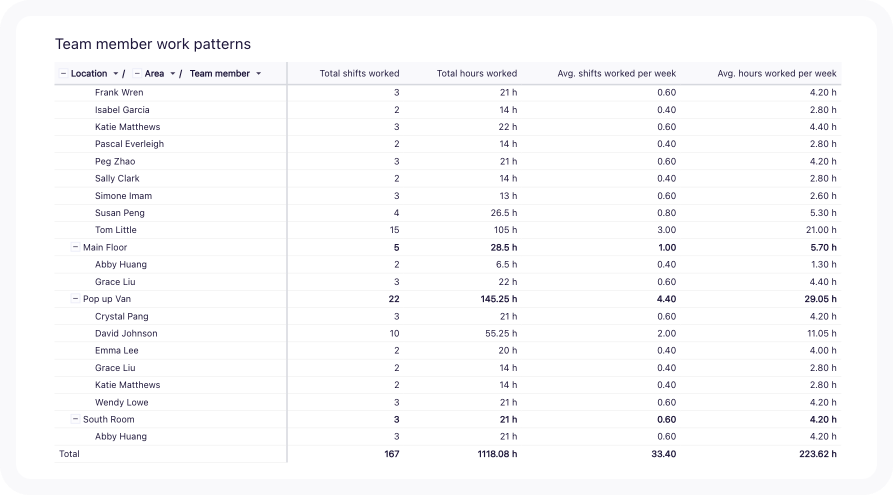
Task: Select the Tom Little row
Action: click(448, 230)
